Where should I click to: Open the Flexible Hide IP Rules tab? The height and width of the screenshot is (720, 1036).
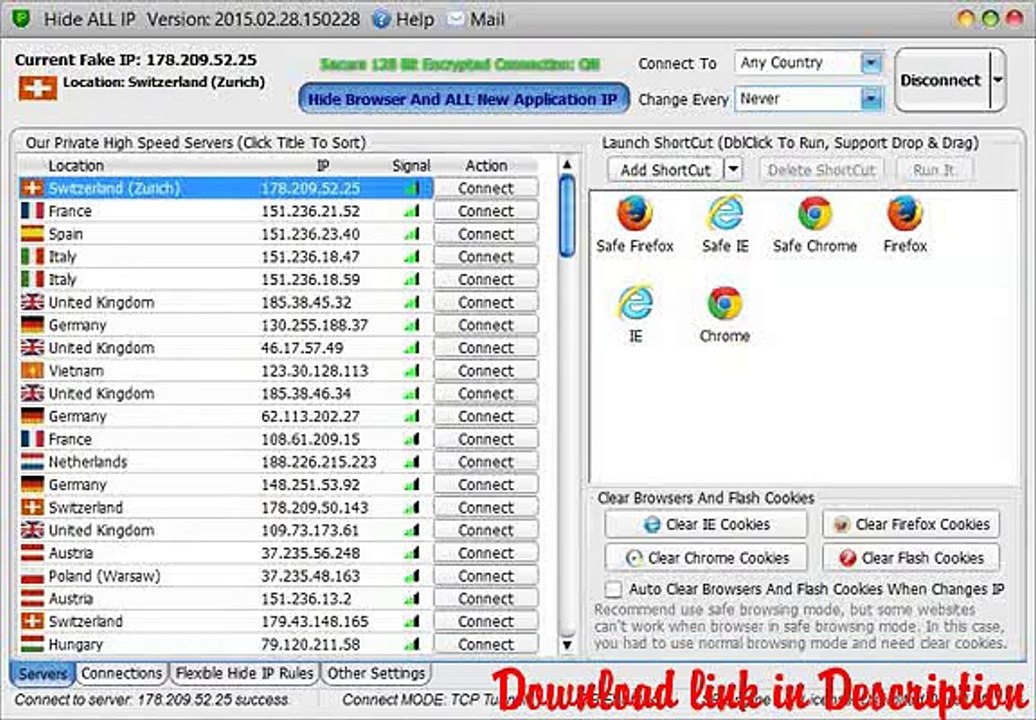click(x=244, y=674)
